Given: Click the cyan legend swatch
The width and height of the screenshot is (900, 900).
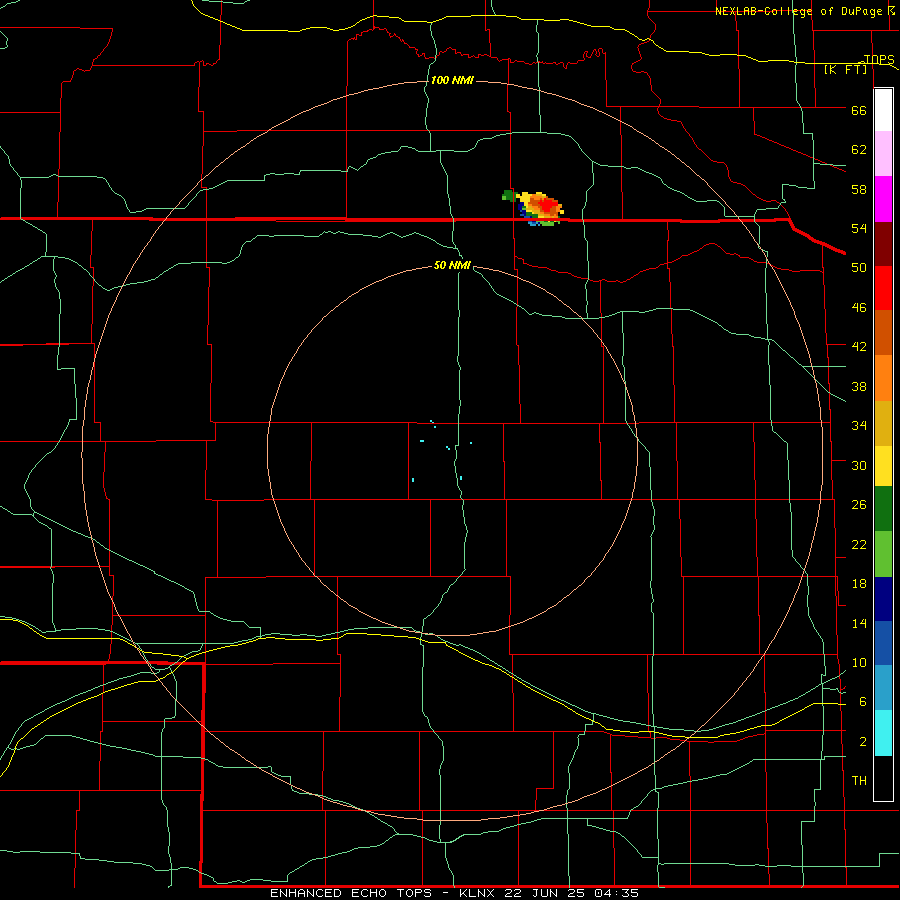Looking at the screenshot, I should pos(883,733).
